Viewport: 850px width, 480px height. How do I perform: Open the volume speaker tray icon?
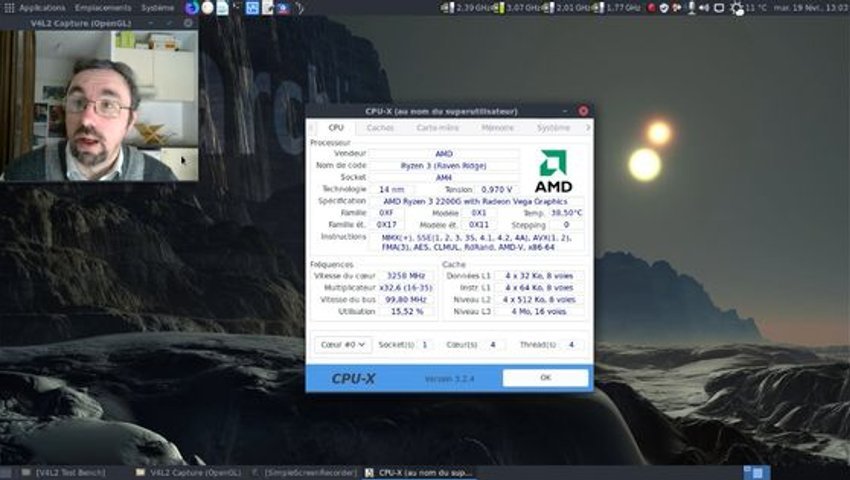(x=704, y=8)
